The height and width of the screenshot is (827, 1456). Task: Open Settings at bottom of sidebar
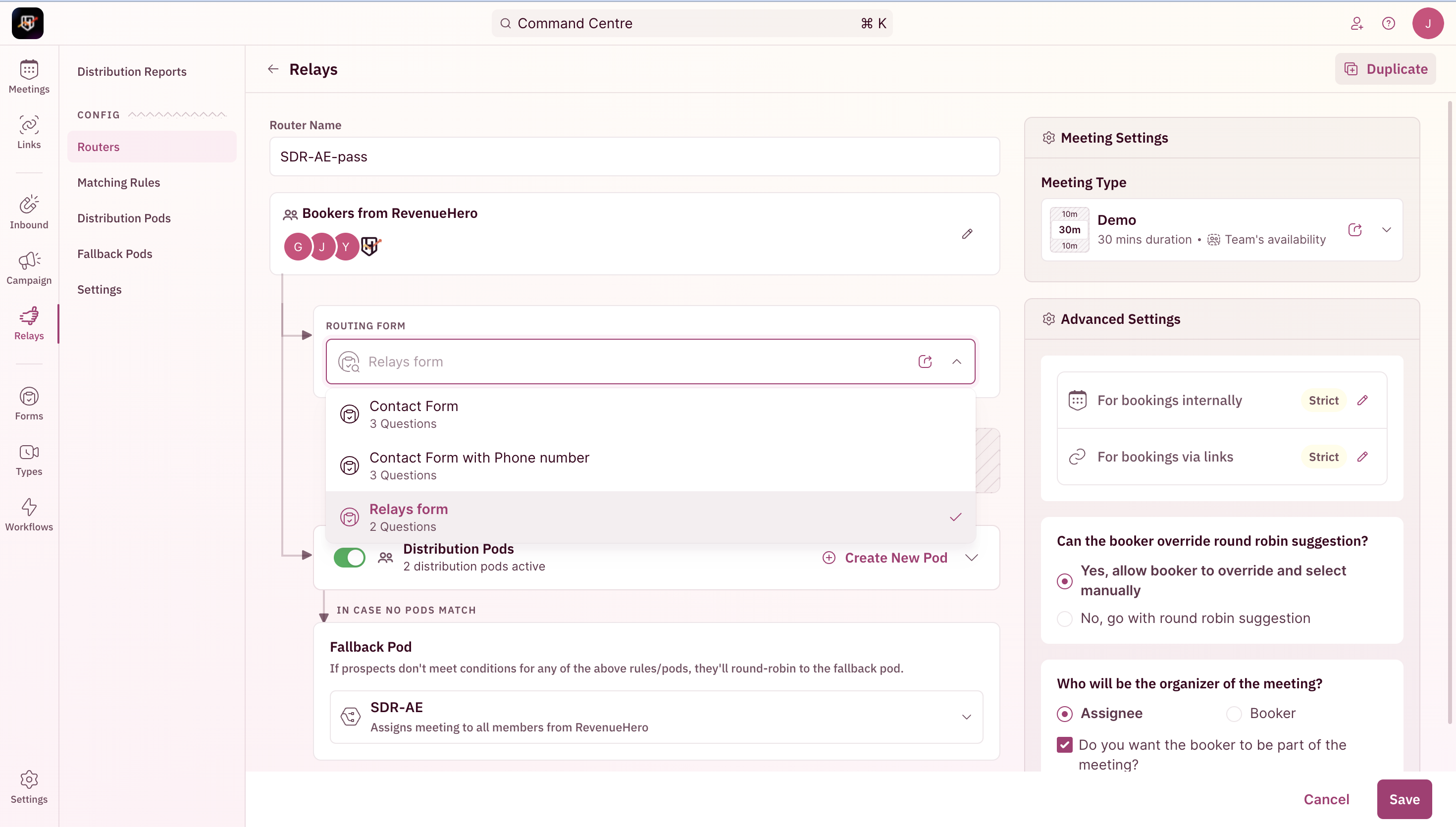29,787
